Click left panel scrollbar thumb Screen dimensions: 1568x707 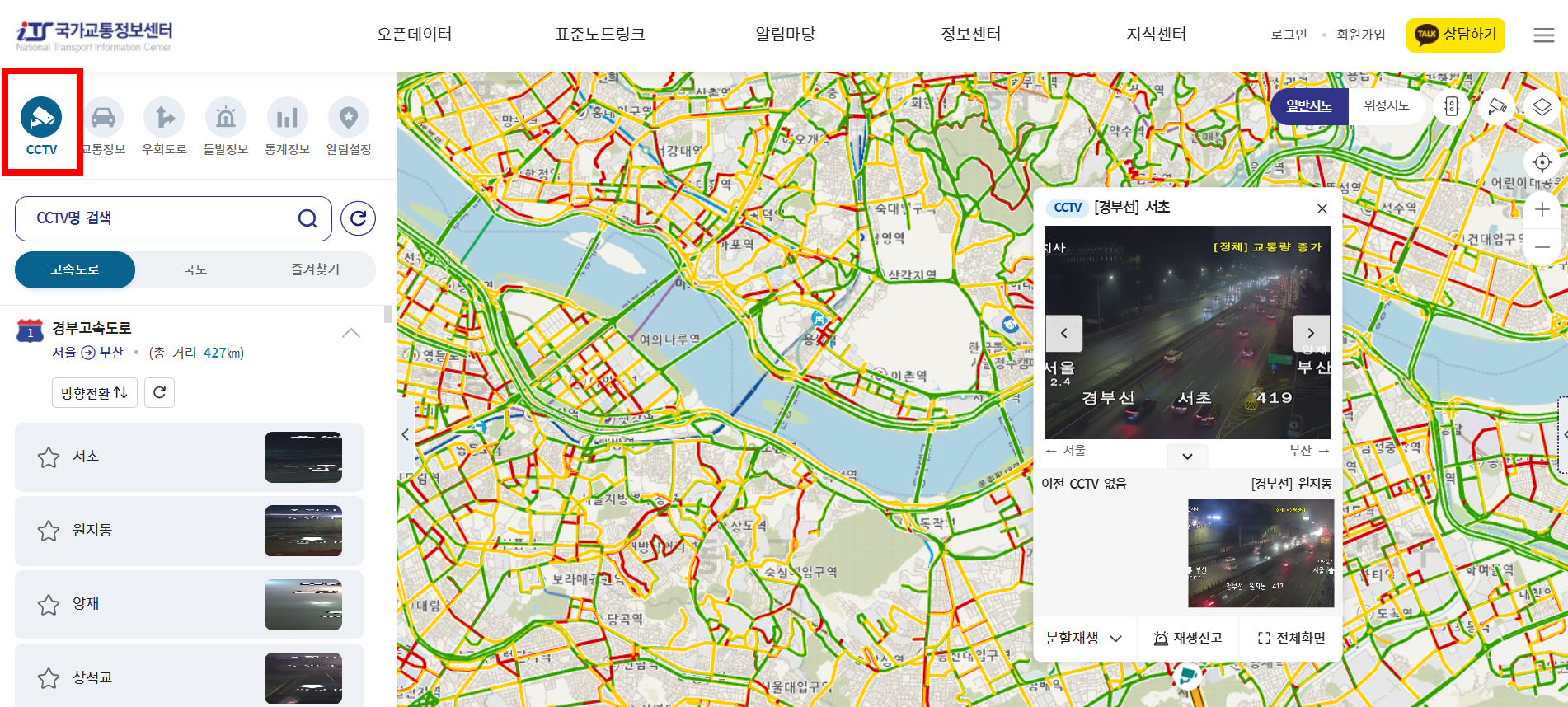[388, 315]
